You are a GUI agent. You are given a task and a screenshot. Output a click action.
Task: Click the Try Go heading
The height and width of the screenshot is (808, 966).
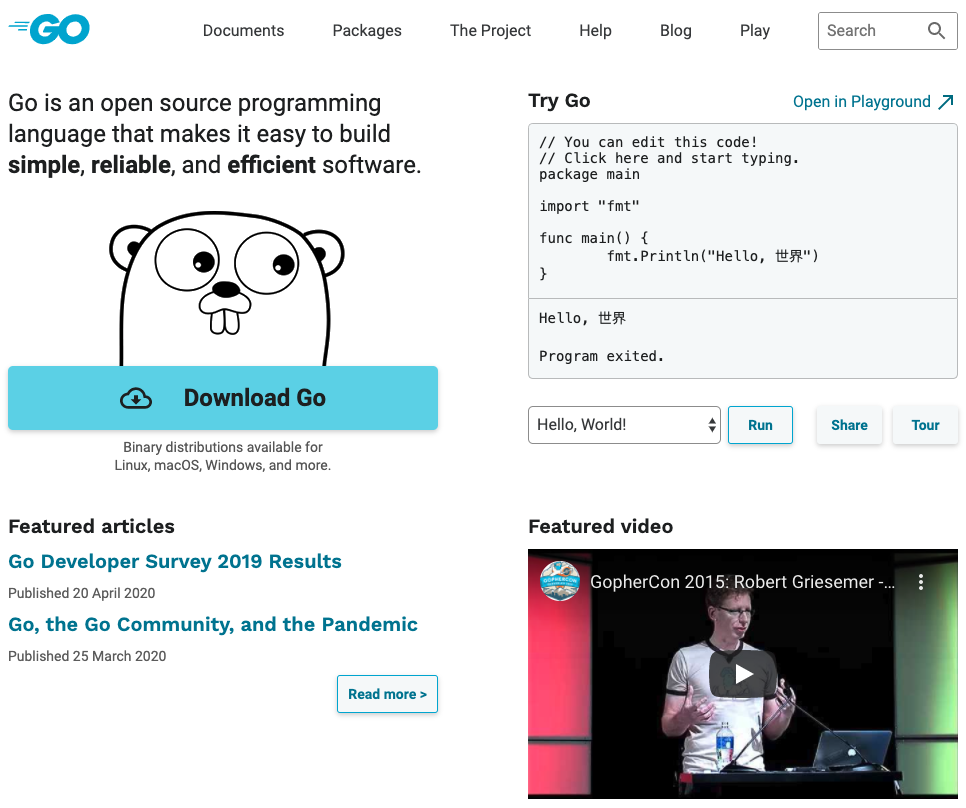pos(559,100)
